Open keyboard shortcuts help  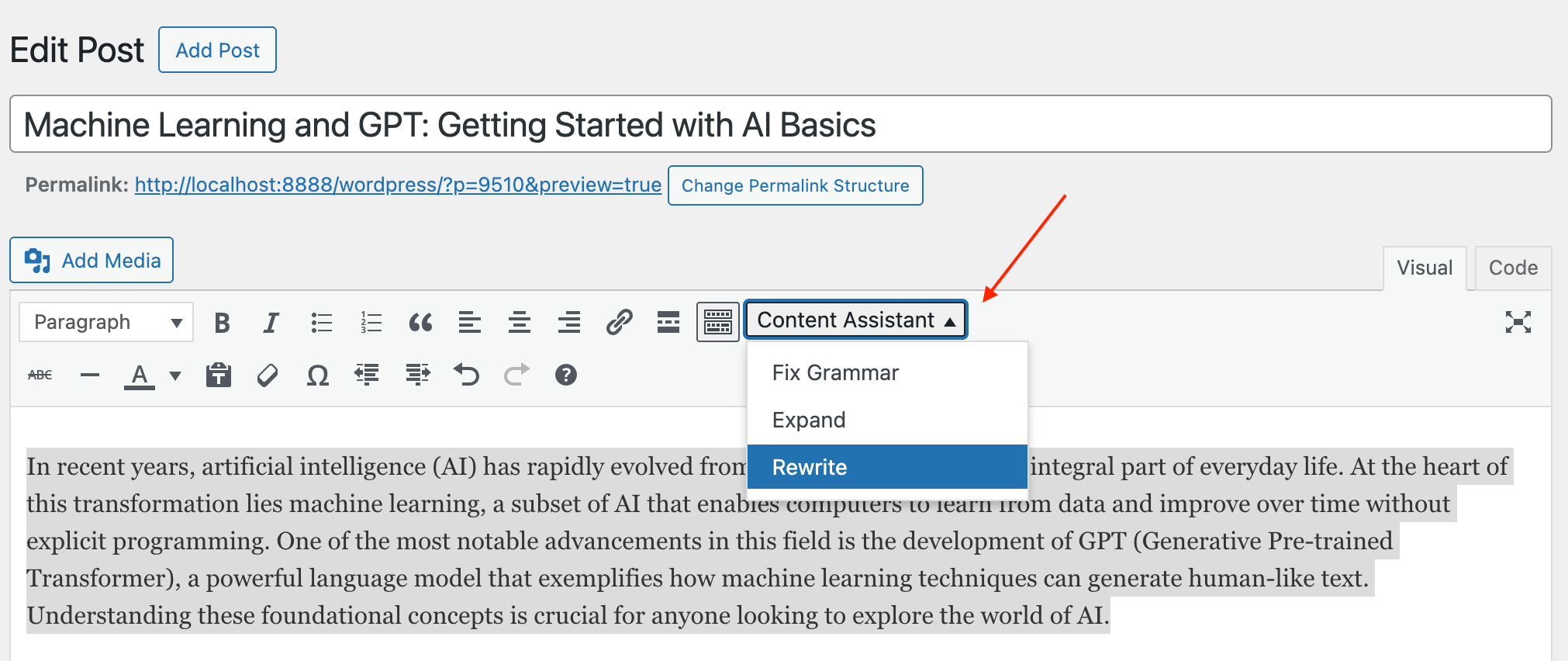pos(566,375)
